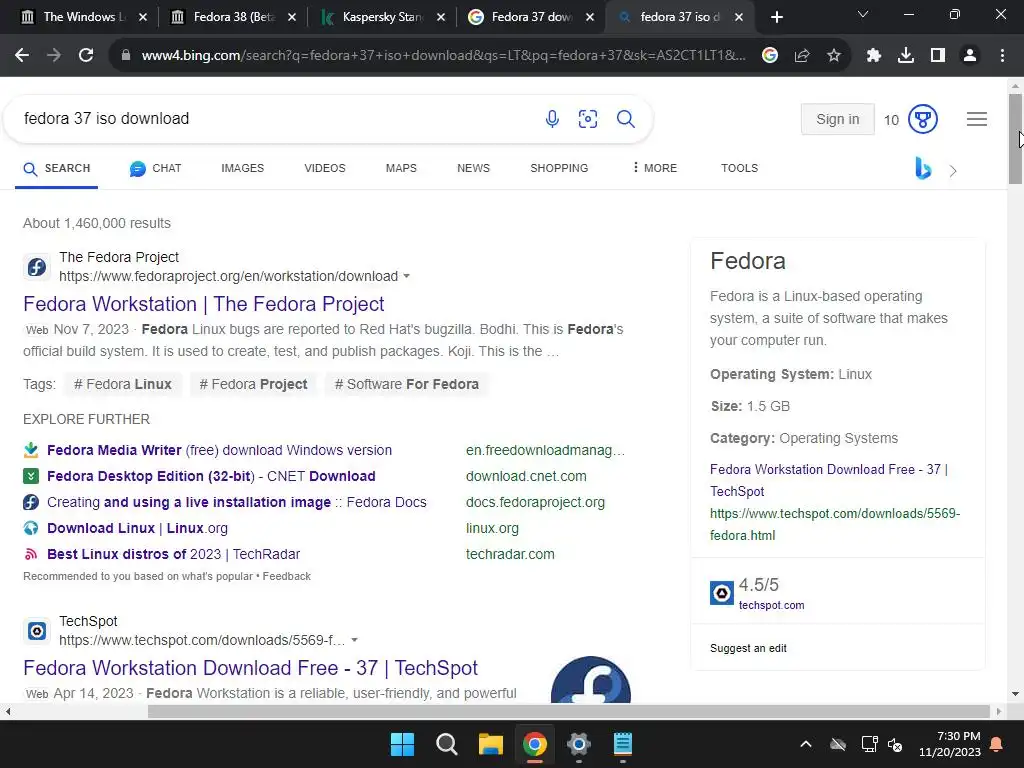Select the MAPS tab
The height and width of the screenshot is (768, 1024).
click(x=401, y=168)
